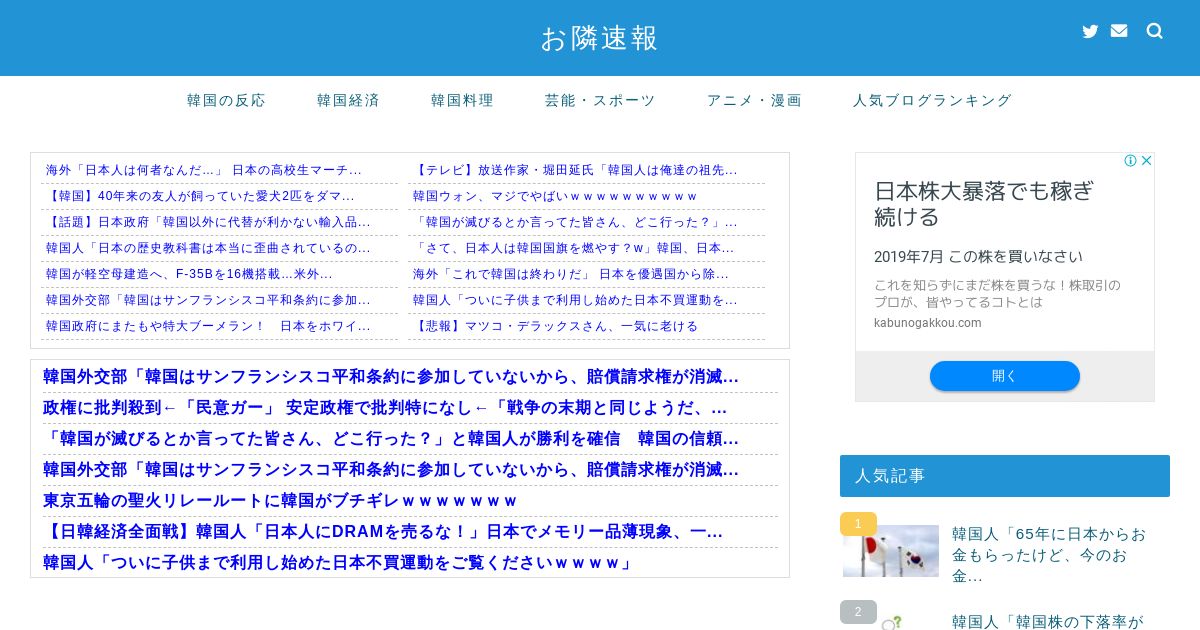Click 人気記事 sidebar heading
Viewport: 1200px width, 630px height.
(1005, 476)
